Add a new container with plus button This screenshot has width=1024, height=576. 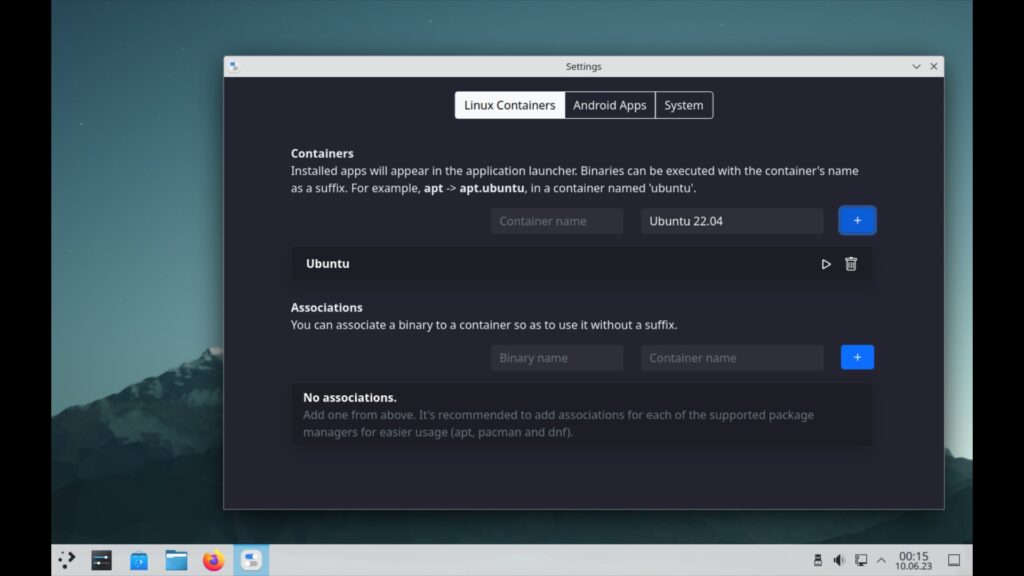(x=857, y=221)
